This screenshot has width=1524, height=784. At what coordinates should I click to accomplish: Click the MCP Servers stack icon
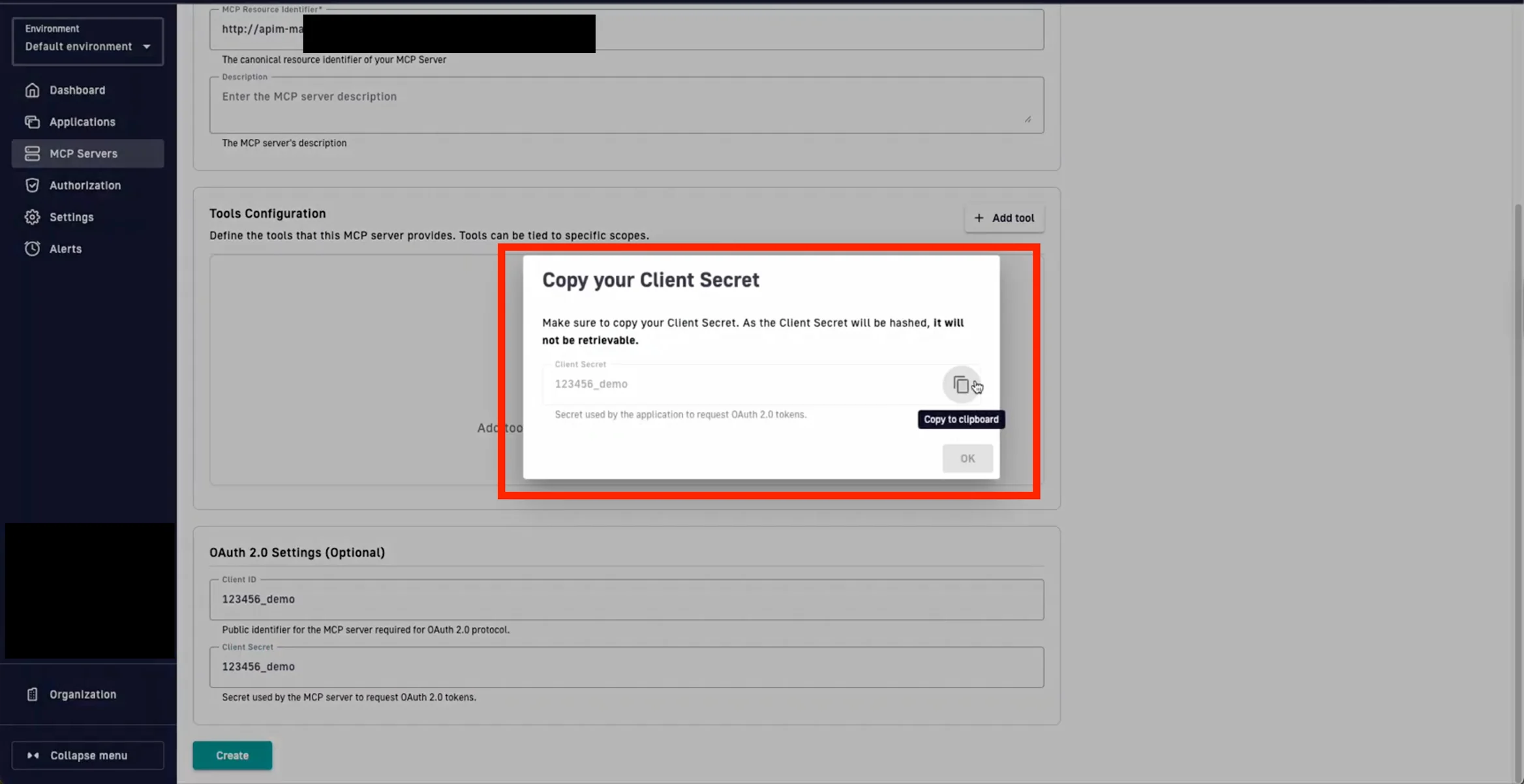pyautogui.click(x=32, y=153)
